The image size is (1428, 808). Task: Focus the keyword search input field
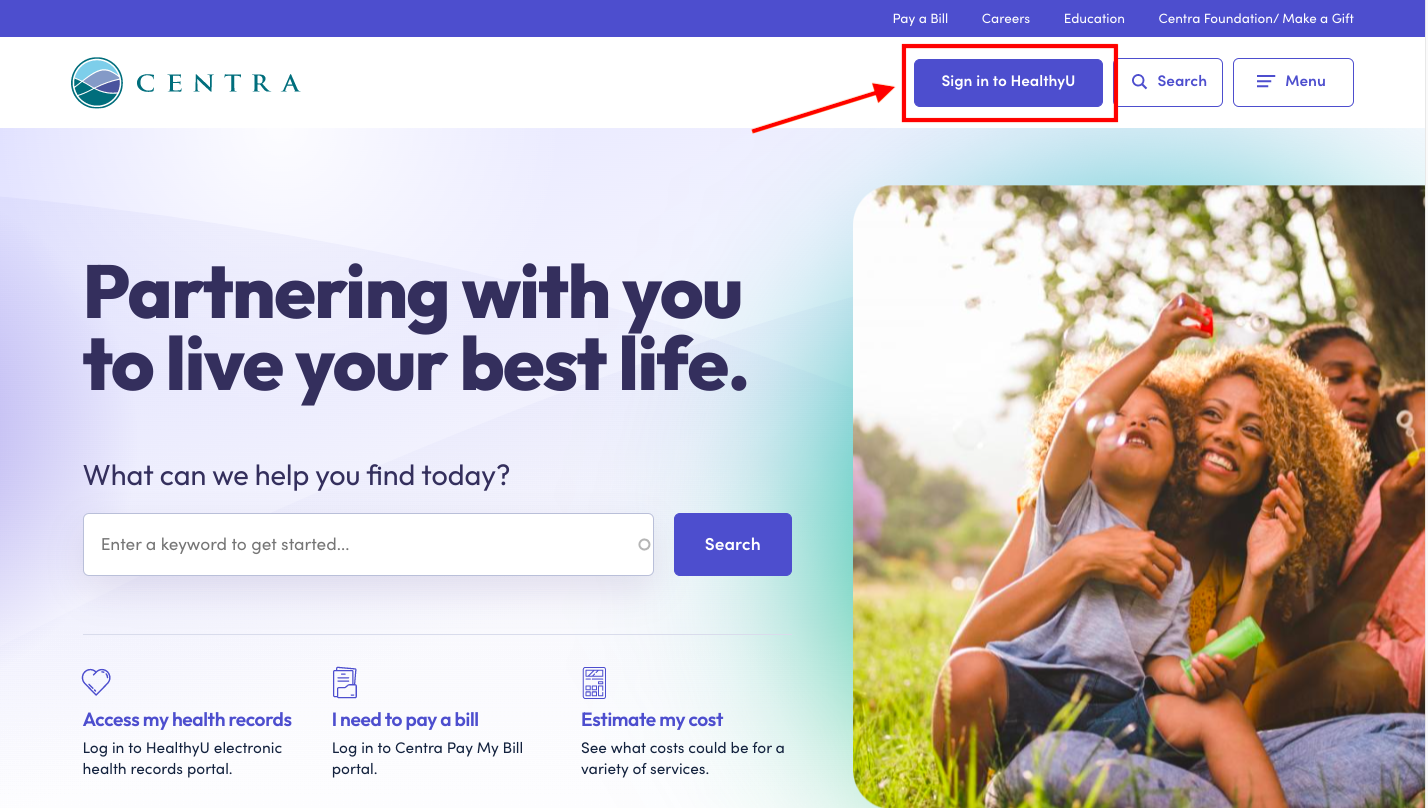coord(368,545)
